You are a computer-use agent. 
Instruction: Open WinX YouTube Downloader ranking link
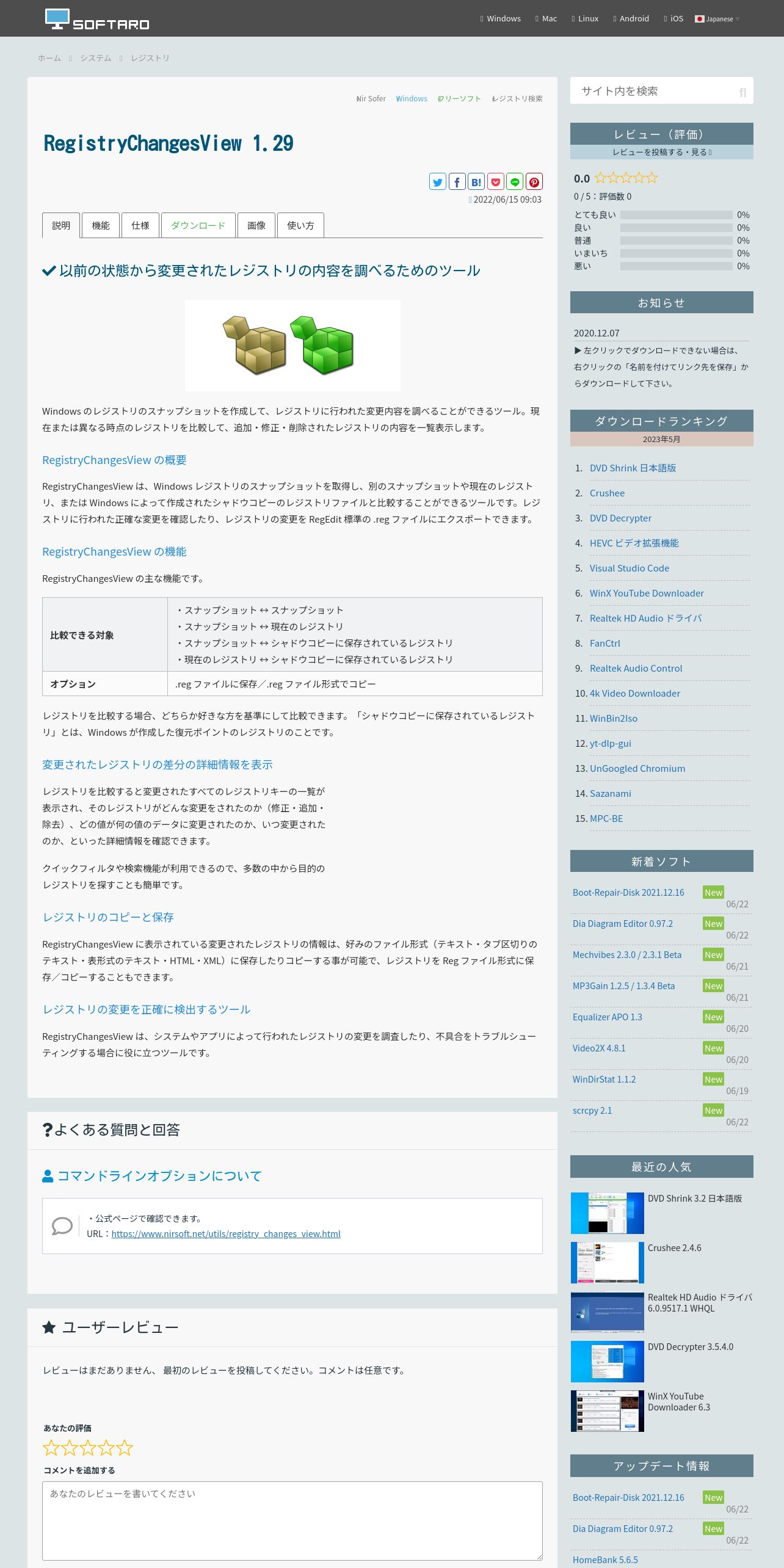(x=647, y=593)
